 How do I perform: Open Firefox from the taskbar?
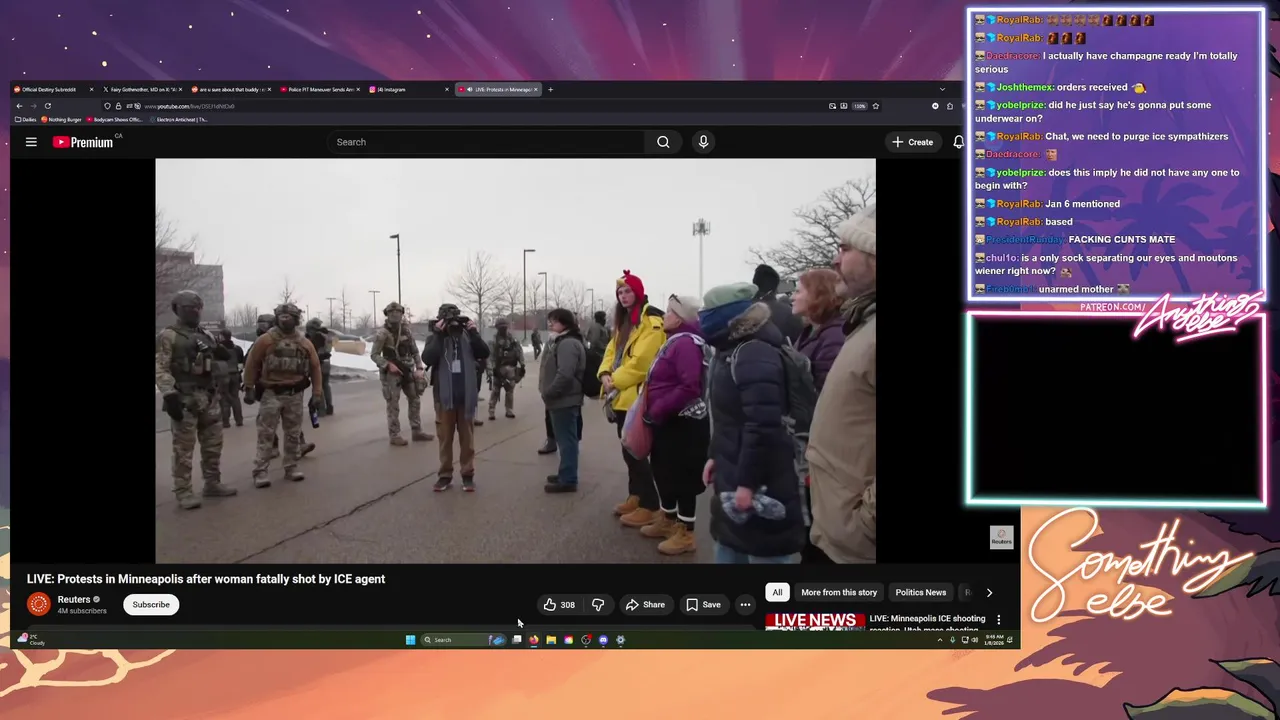(x=533, y=640)
